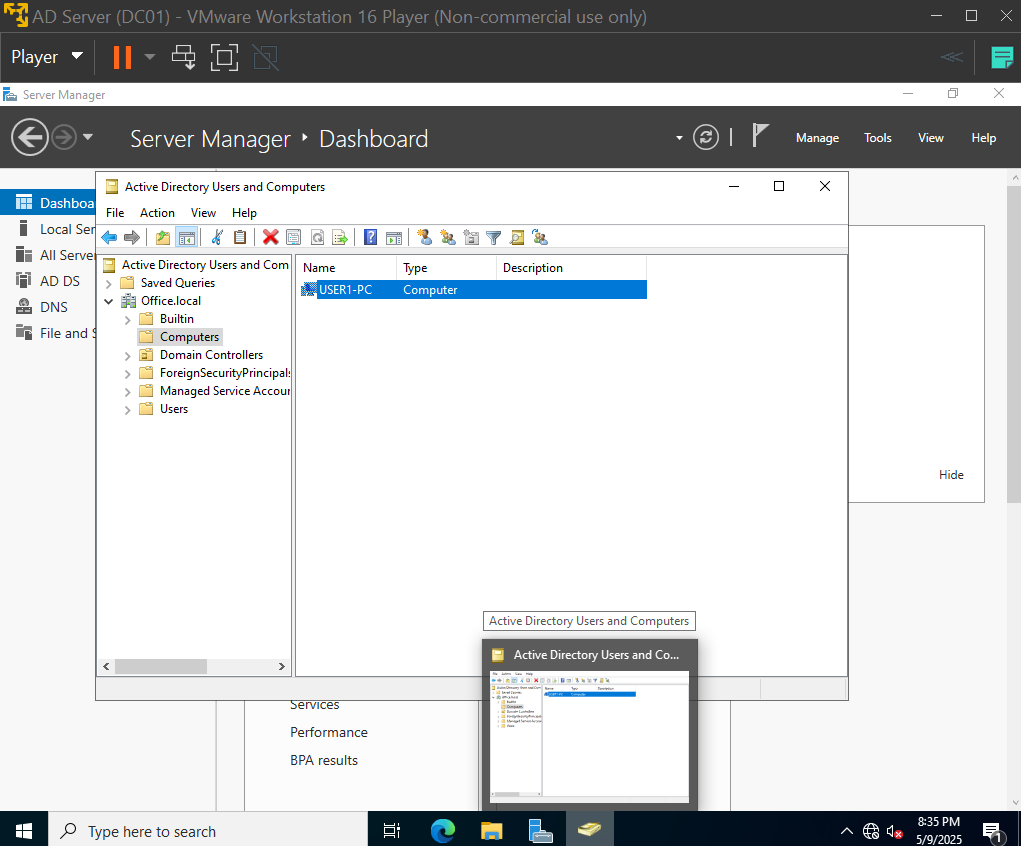Click the Refresh toolbar icon

tap(317, 238)
